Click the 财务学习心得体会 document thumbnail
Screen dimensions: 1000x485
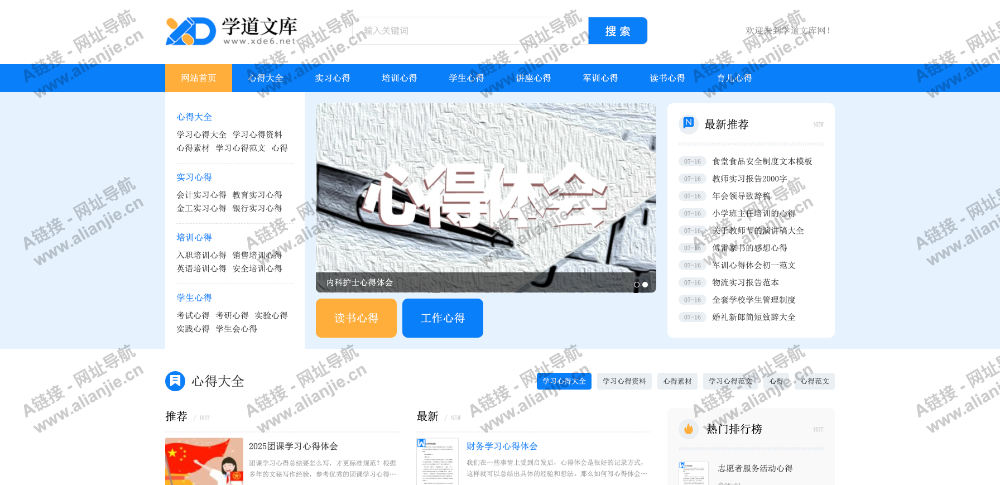point(438,461)
